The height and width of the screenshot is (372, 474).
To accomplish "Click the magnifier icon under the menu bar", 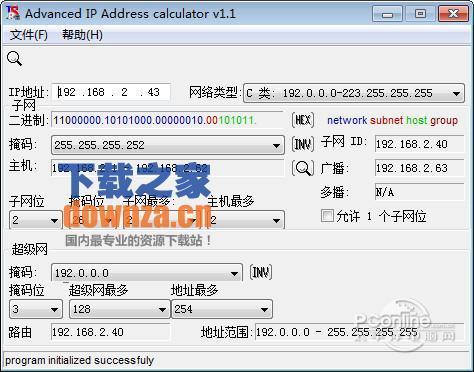I will pos(14,59).
